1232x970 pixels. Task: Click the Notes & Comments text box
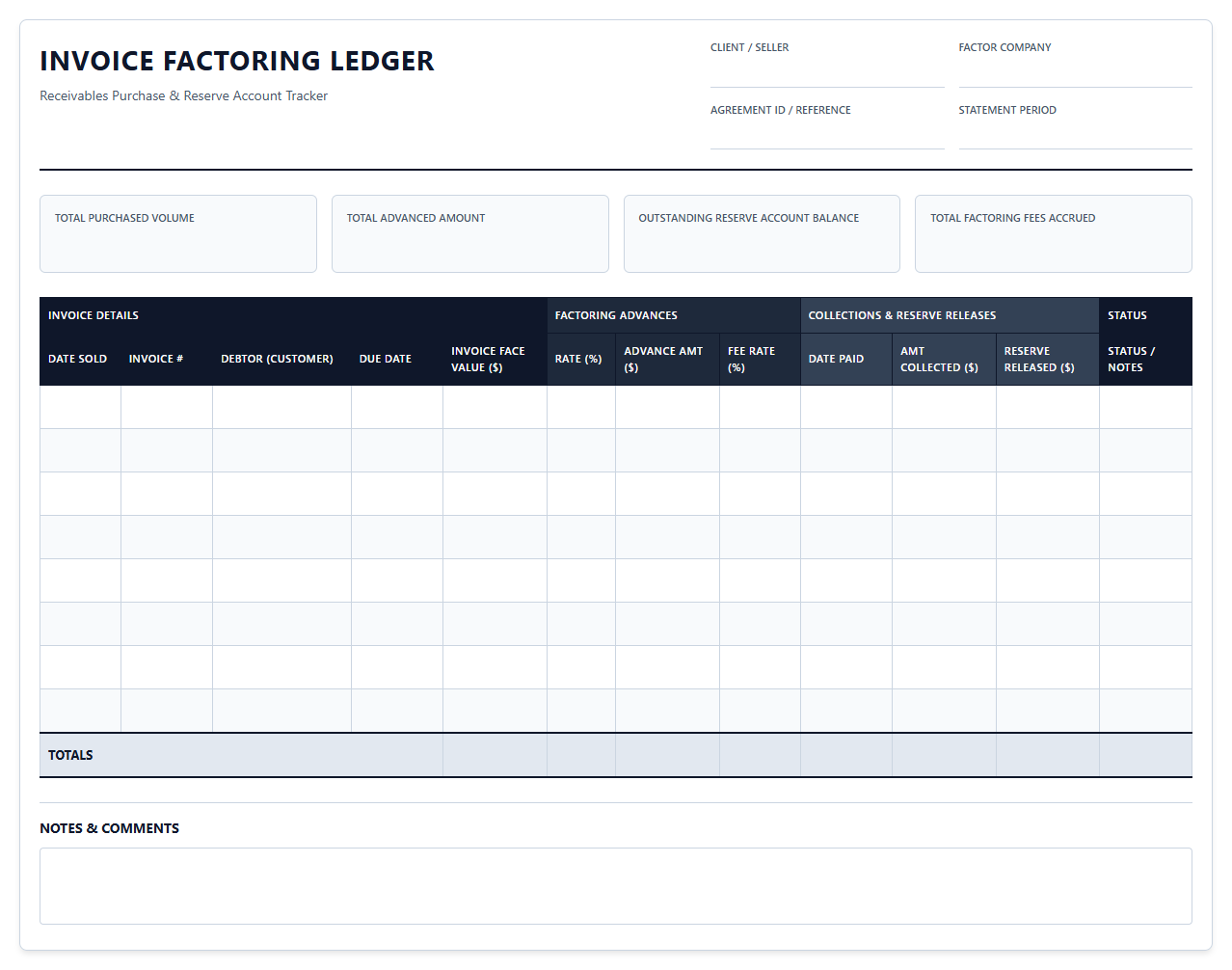click(616, 886)
